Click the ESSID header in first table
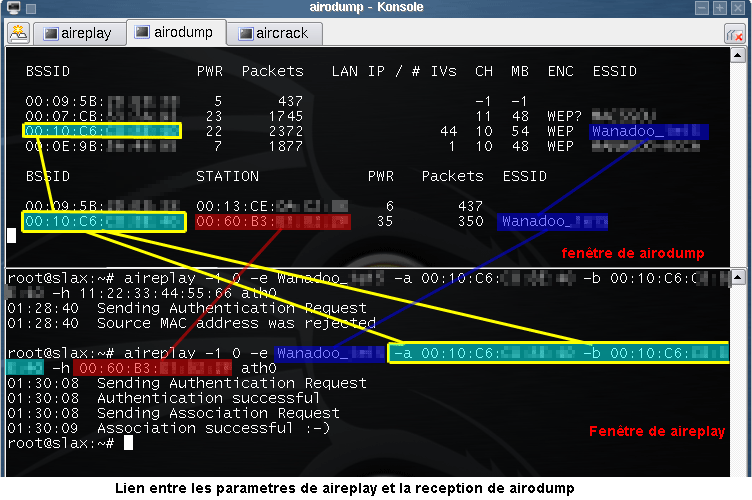The height and width of the screenshot is (500, 752). (614, 71)
